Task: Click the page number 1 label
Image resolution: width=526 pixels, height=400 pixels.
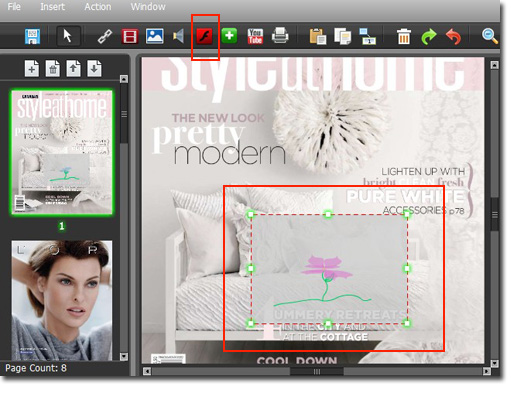Action: pos(62,227)
